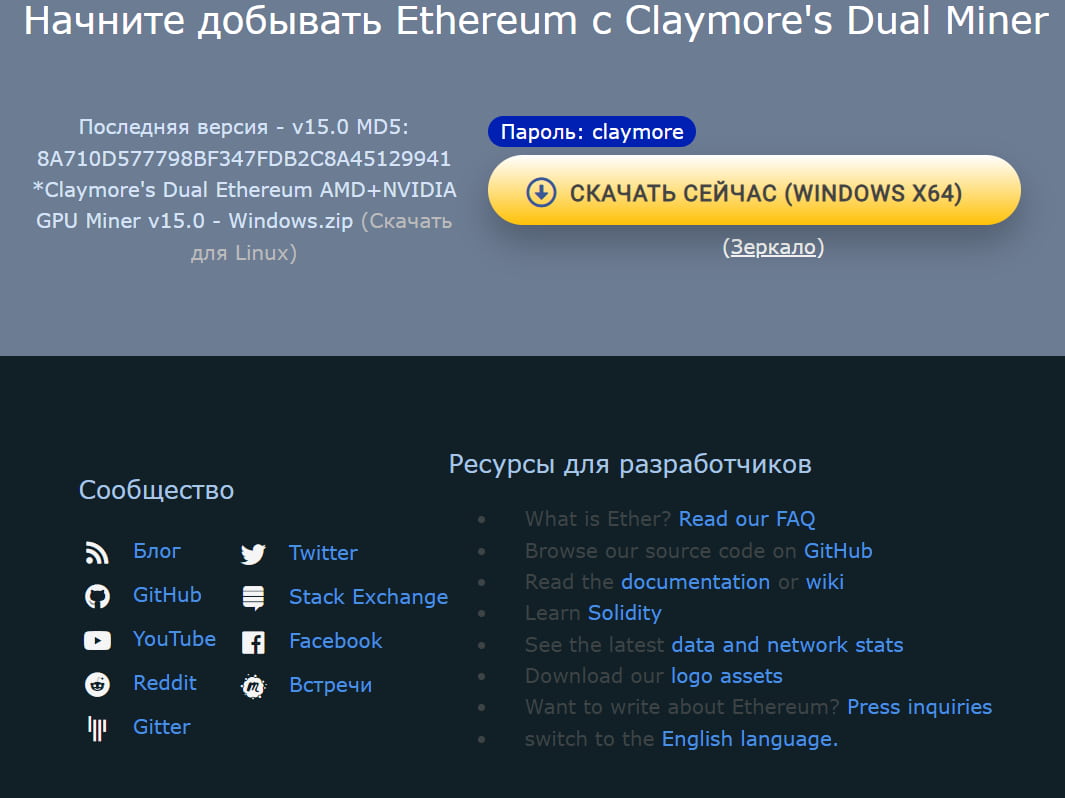Screen dimensions: 1065x798
Task: Open the Twitter link
Action: click(323, 553)
